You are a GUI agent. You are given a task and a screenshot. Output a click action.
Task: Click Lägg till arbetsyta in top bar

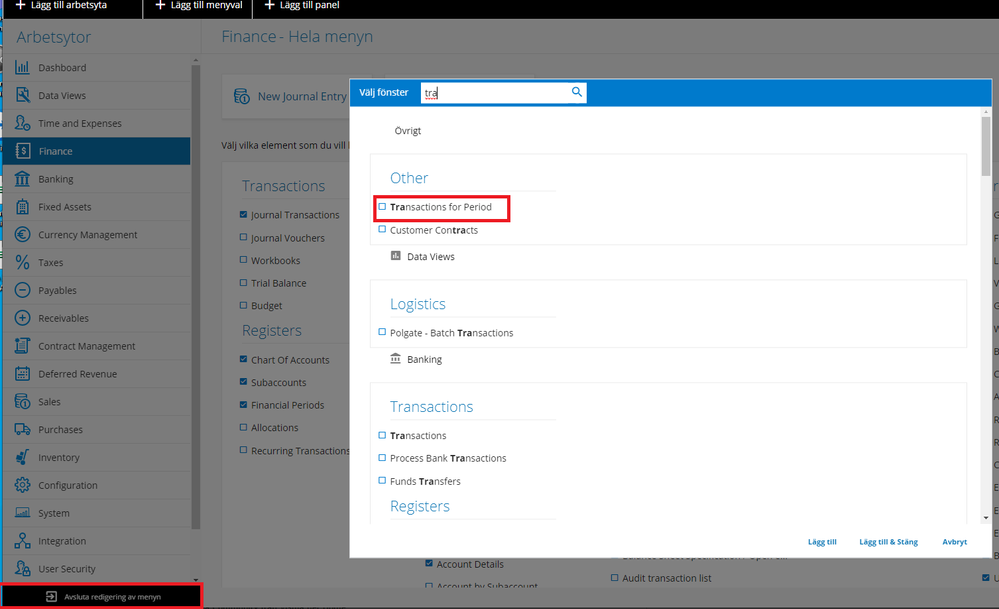tap(61, 6)
